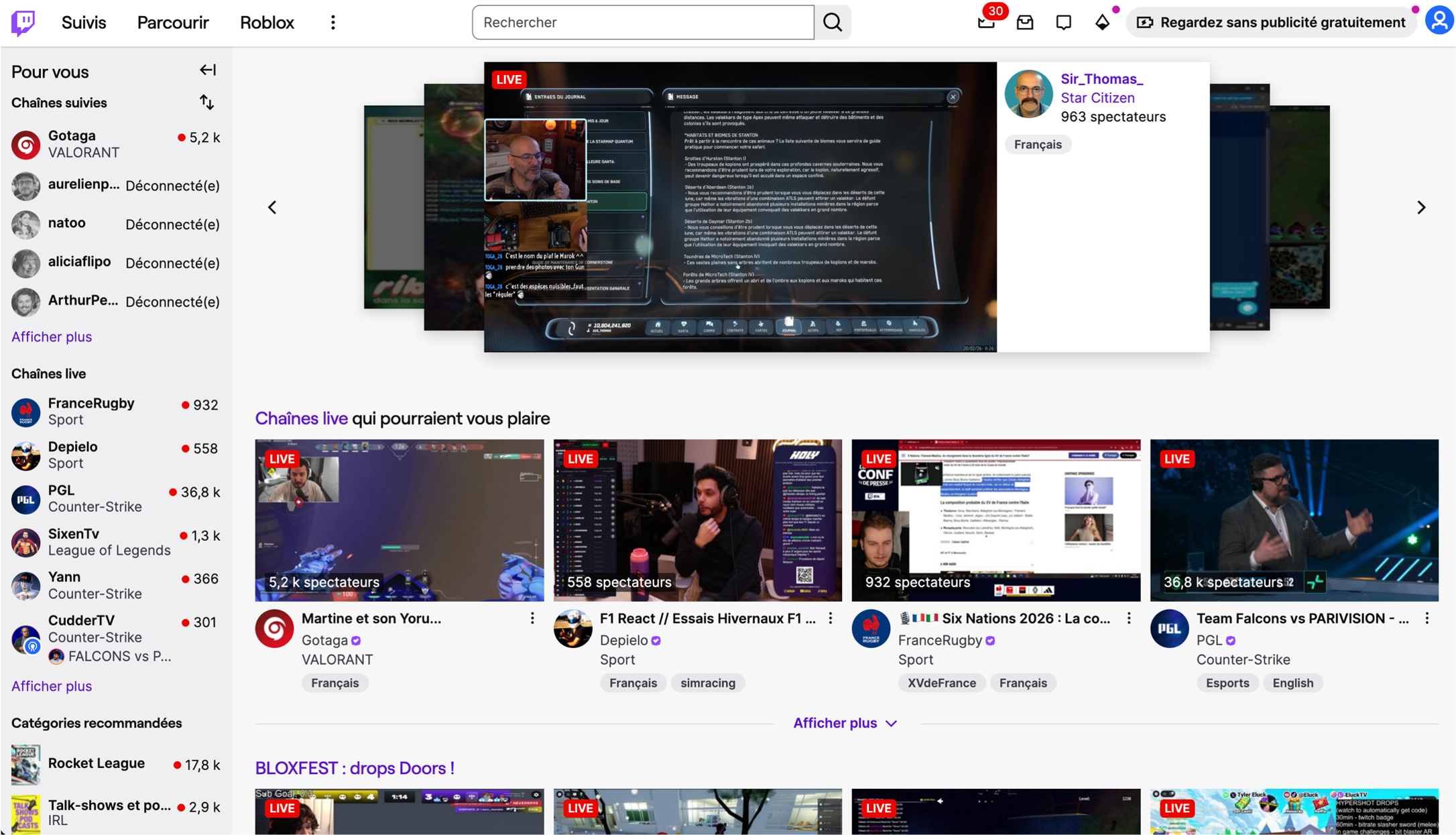The width and height of the screenshot is (1456, 835).
Task: Open FranceRugby avatar under stream card
Action: [x=871, y=628]
